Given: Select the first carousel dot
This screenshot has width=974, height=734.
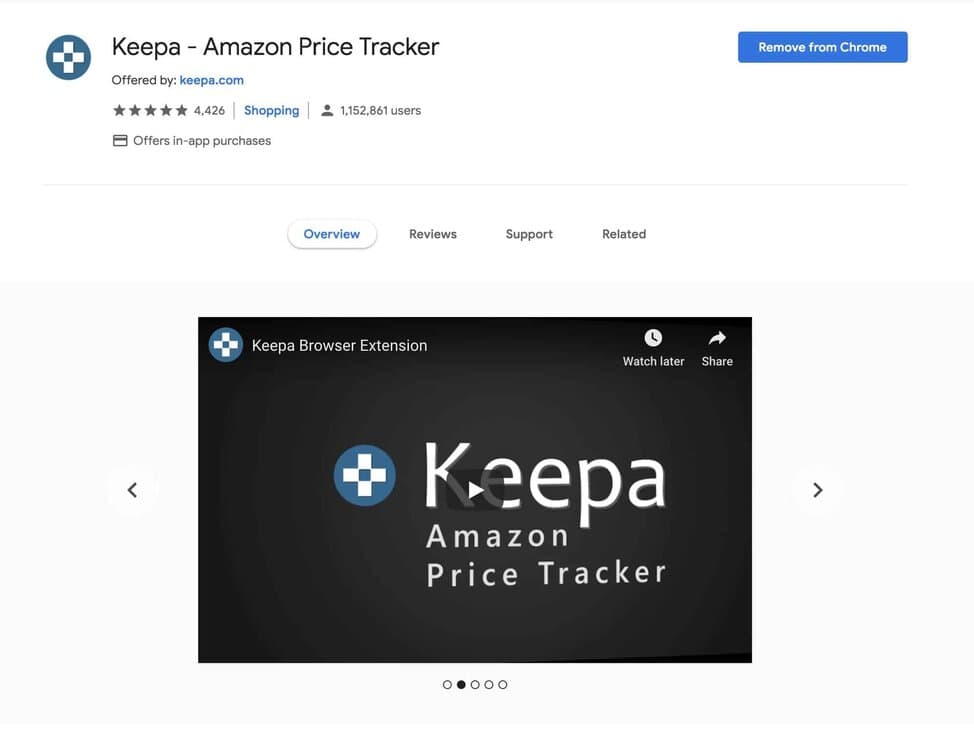Looking at the screenshot, I should [x=447, y=684].
